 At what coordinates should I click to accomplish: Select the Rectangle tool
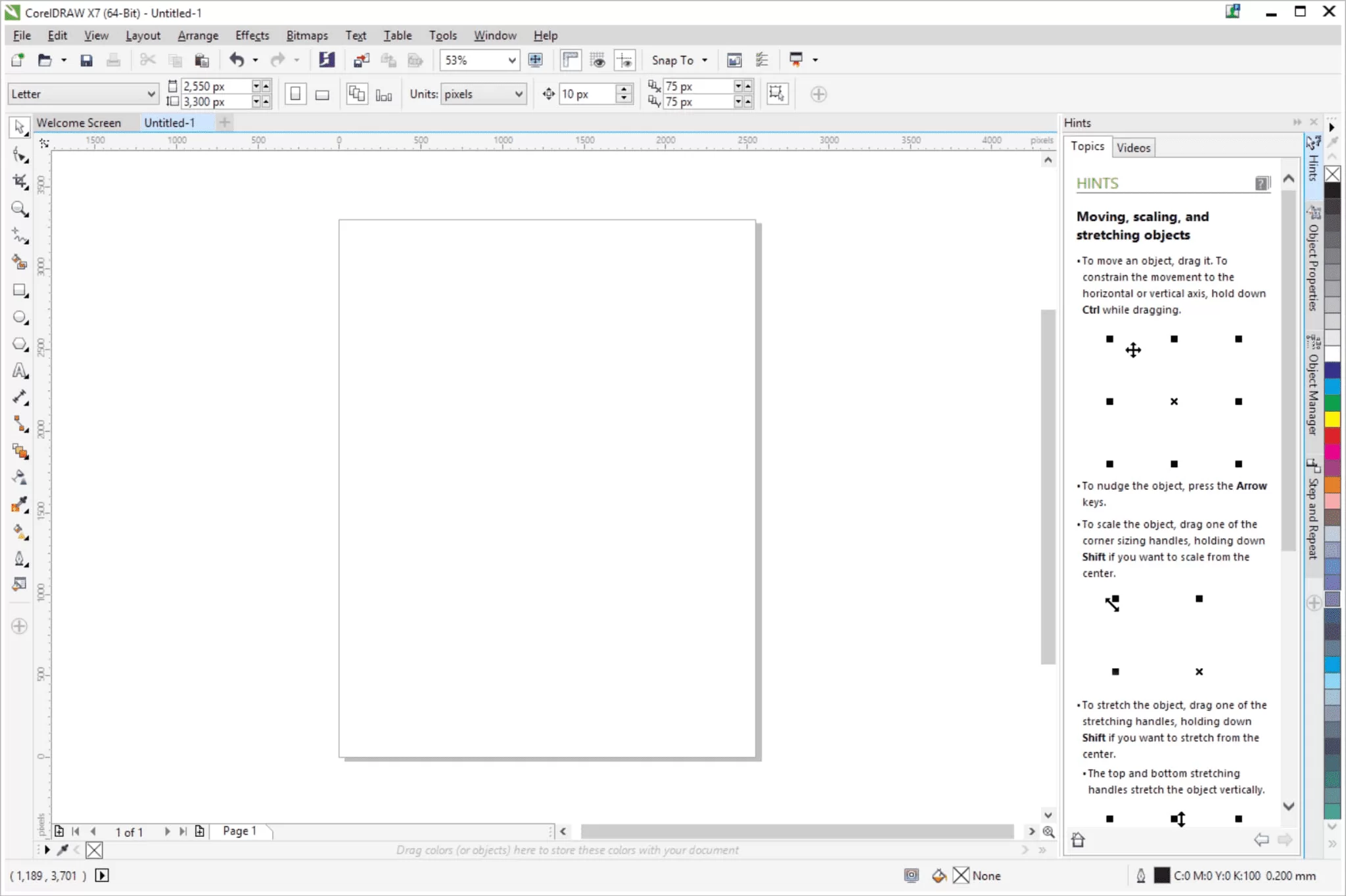[19, 290]
